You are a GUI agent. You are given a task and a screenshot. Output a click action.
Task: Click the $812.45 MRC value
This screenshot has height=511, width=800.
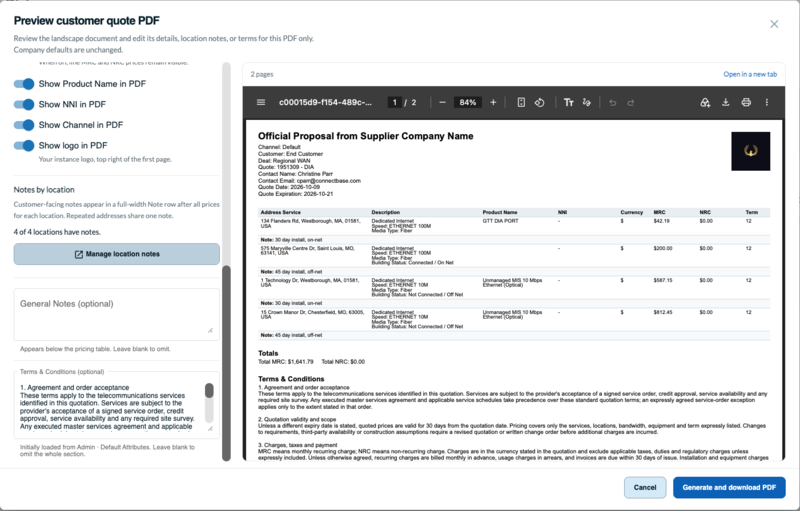(663, 312)
